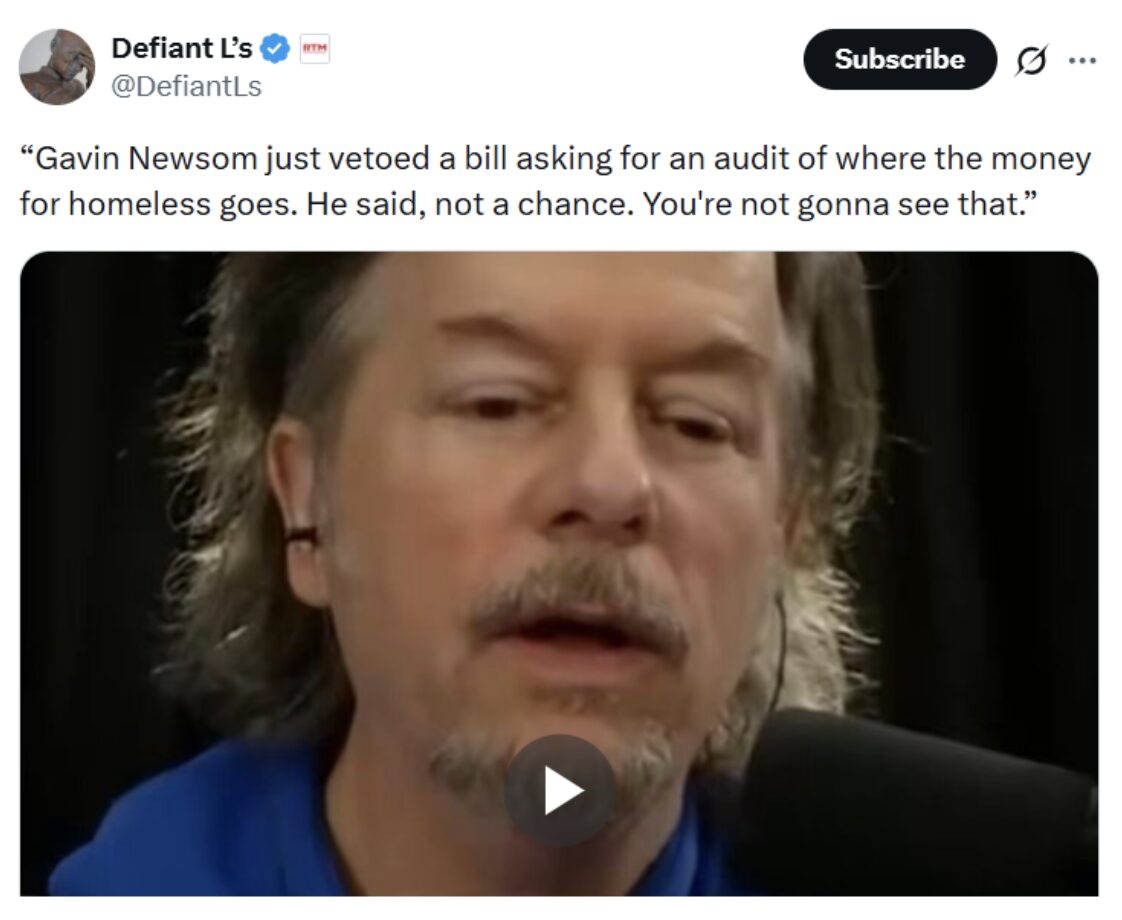This screenshot has width=1122, height=920.
Task: Click the Defiant L's display name
Action: click(x=182, y=49)
